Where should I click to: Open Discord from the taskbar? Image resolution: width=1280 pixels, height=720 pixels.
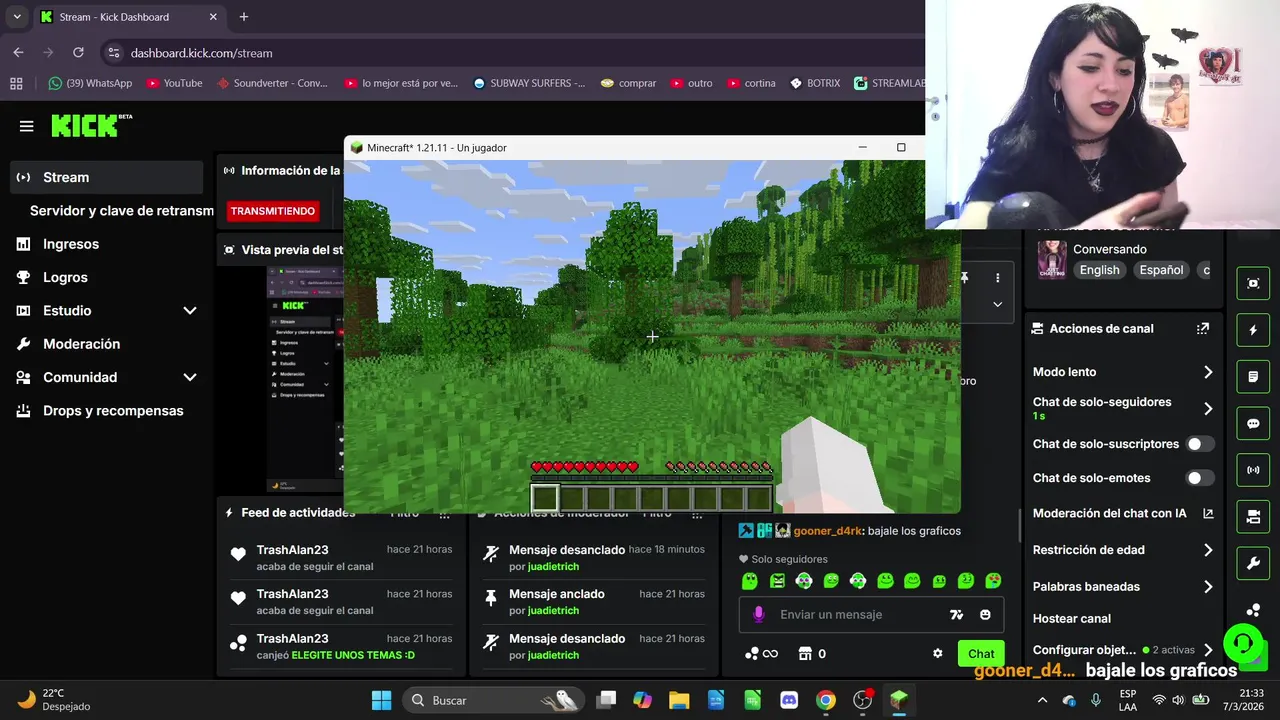click(789, 700)
